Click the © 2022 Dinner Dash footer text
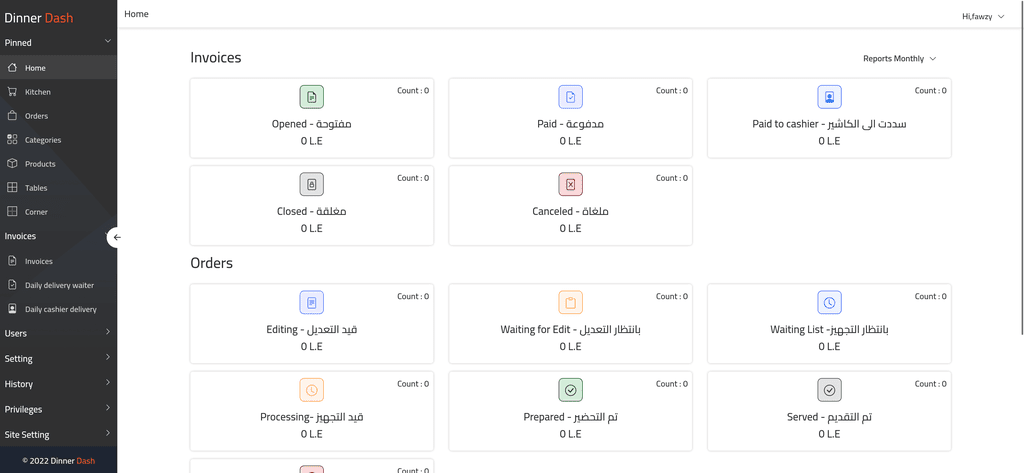This screenshot has width=1024, height=473. coord(58,461)
